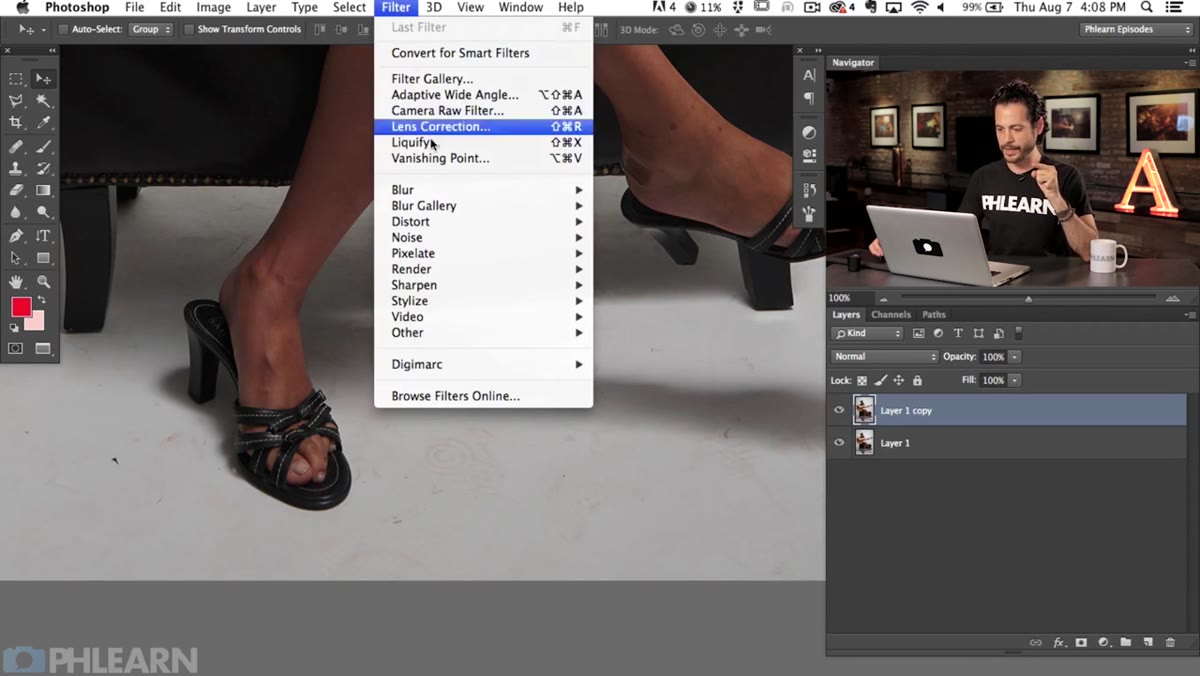Select the History Brush tool

(43, 168)
